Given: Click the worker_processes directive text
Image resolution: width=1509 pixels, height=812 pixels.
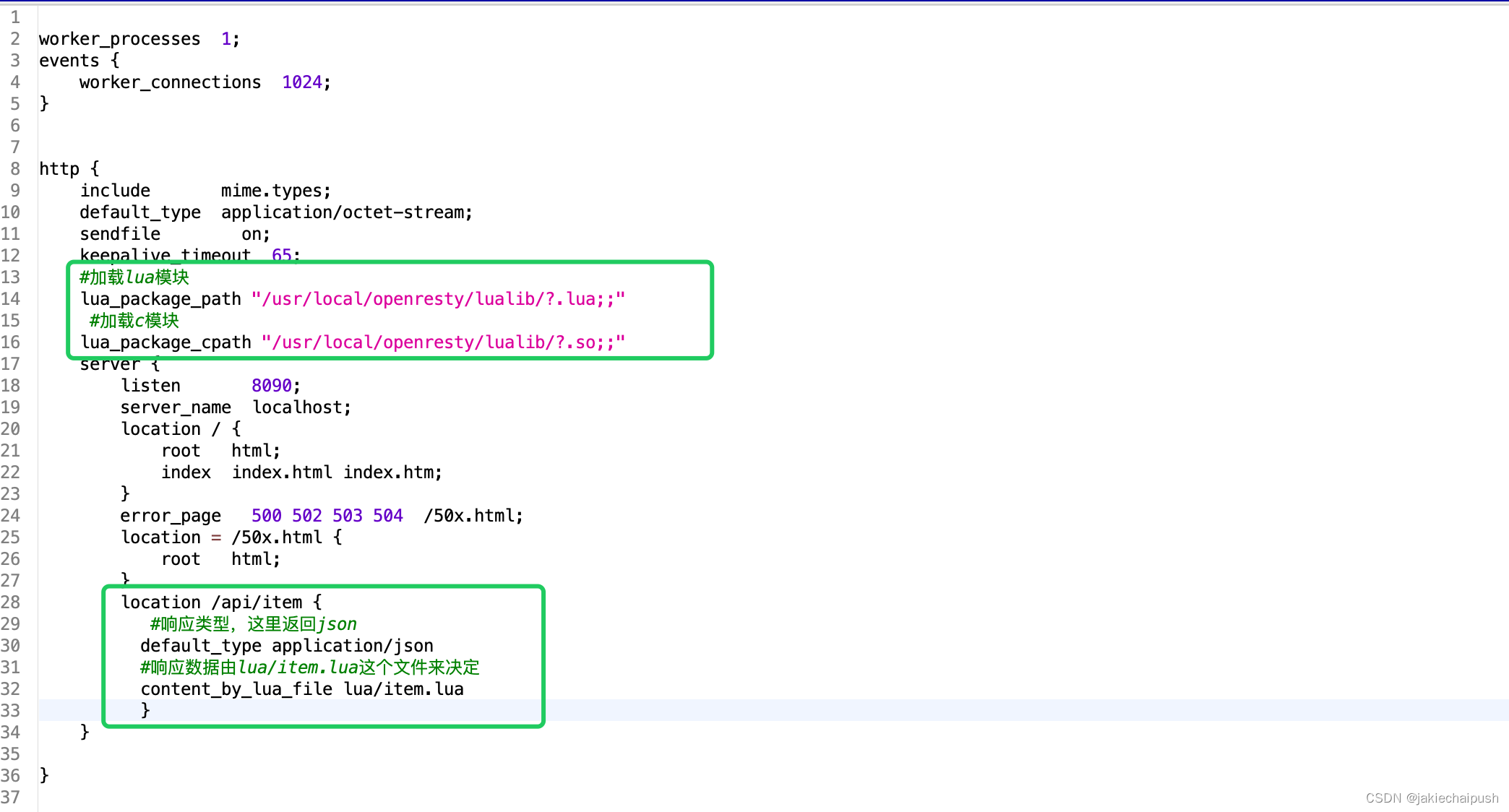Looking at the screenshot, I should [x=120, y=39].
